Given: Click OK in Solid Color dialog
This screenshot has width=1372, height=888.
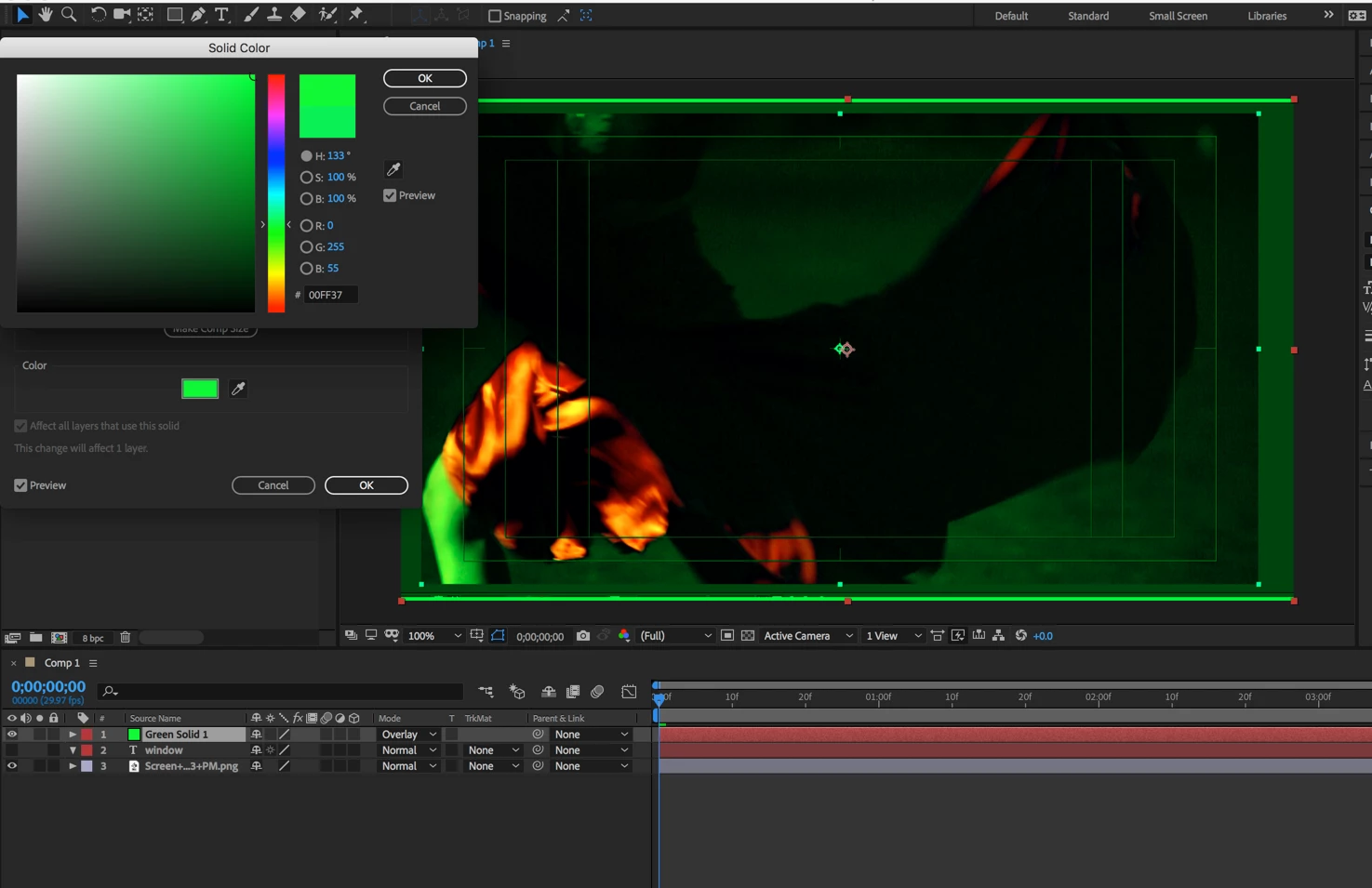Looking at the screenshot, I should (425, 78).
